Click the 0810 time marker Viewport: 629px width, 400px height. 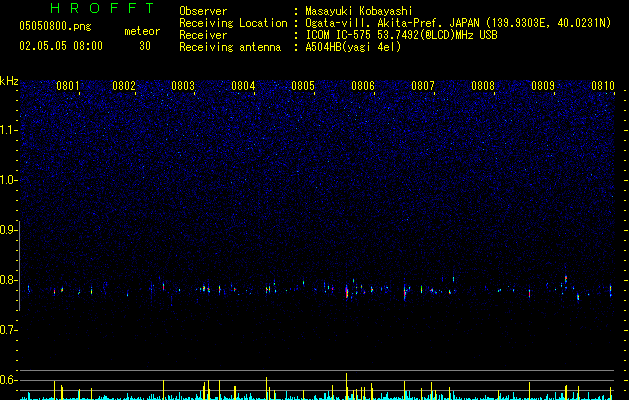point(603,86)
